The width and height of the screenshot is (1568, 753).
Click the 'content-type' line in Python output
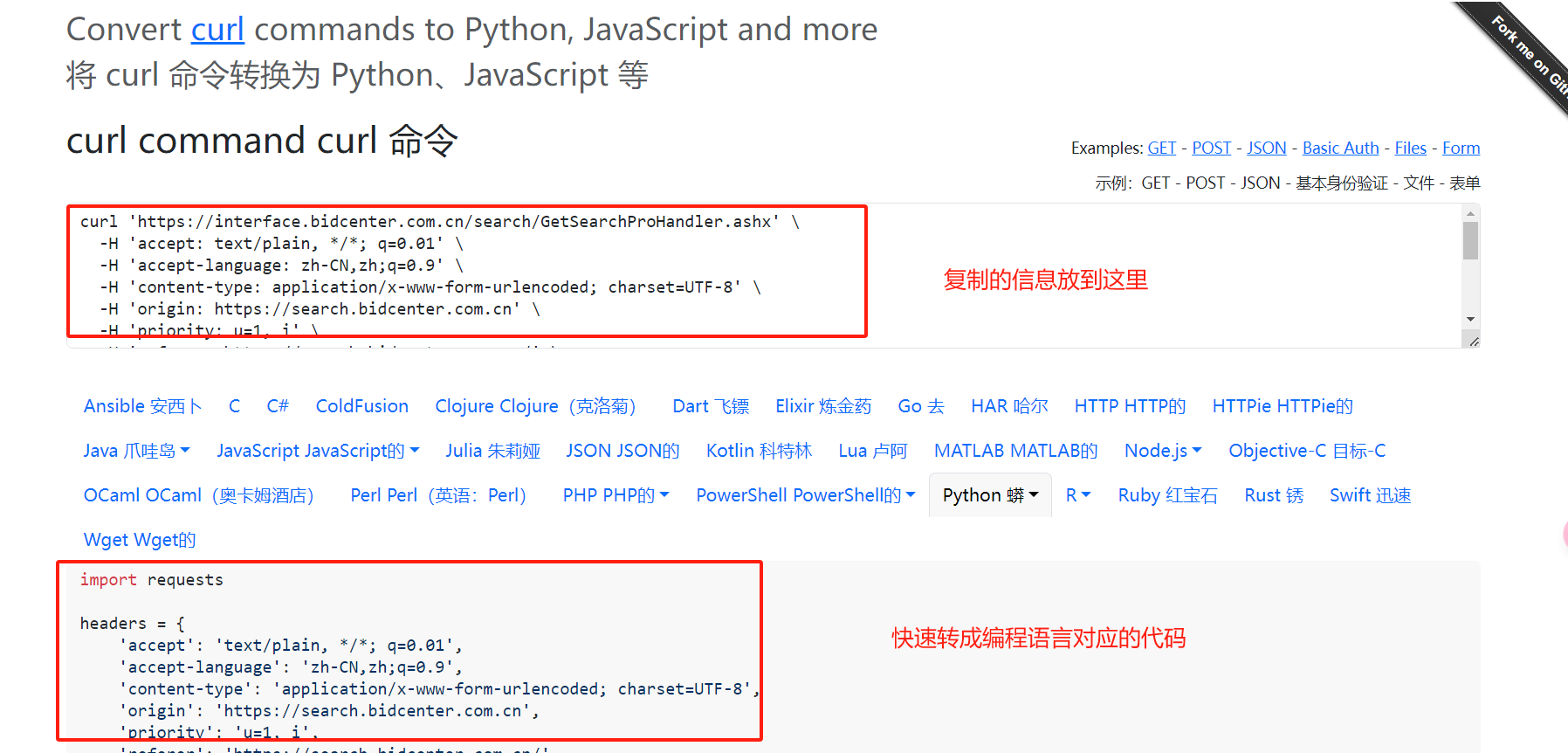(x=439, y=689)
